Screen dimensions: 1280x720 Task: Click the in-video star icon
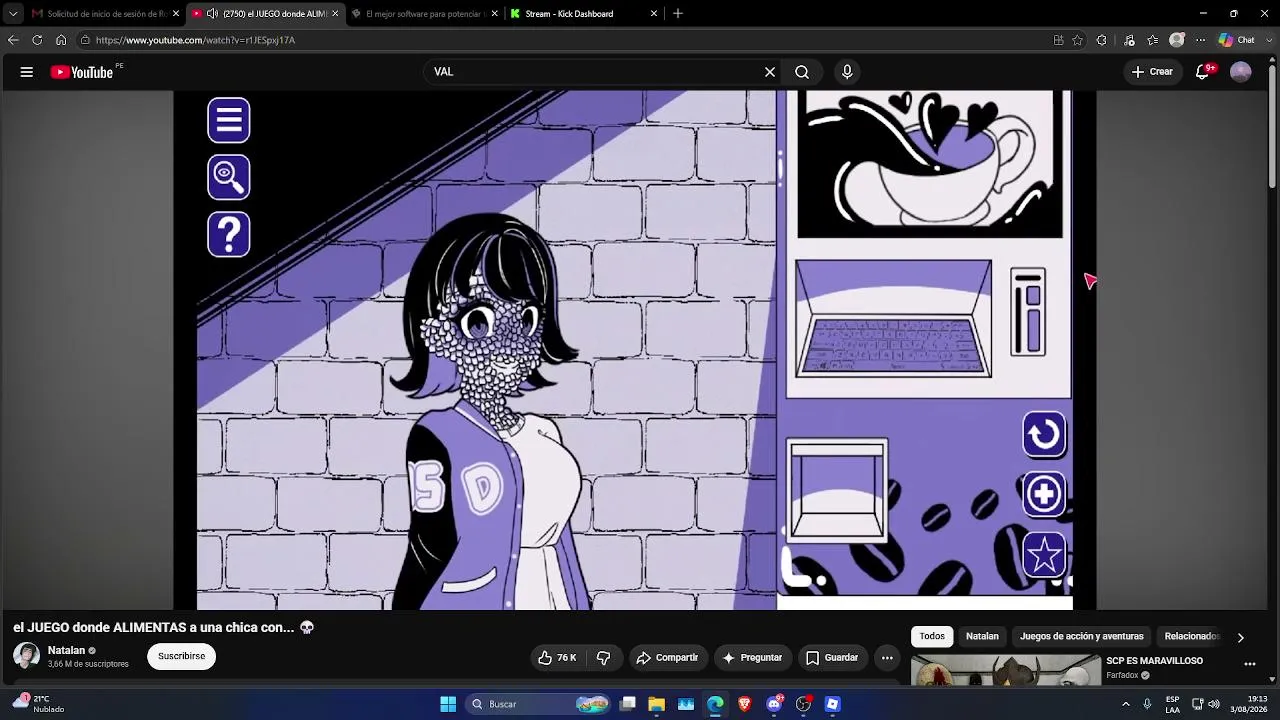point(1044,554)
